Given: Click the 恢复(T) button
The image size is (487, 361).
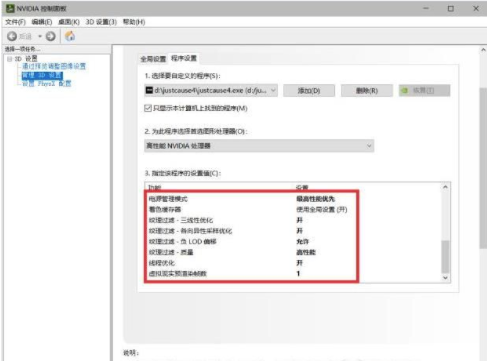Looking at the screenshot, I should (424, 91).
